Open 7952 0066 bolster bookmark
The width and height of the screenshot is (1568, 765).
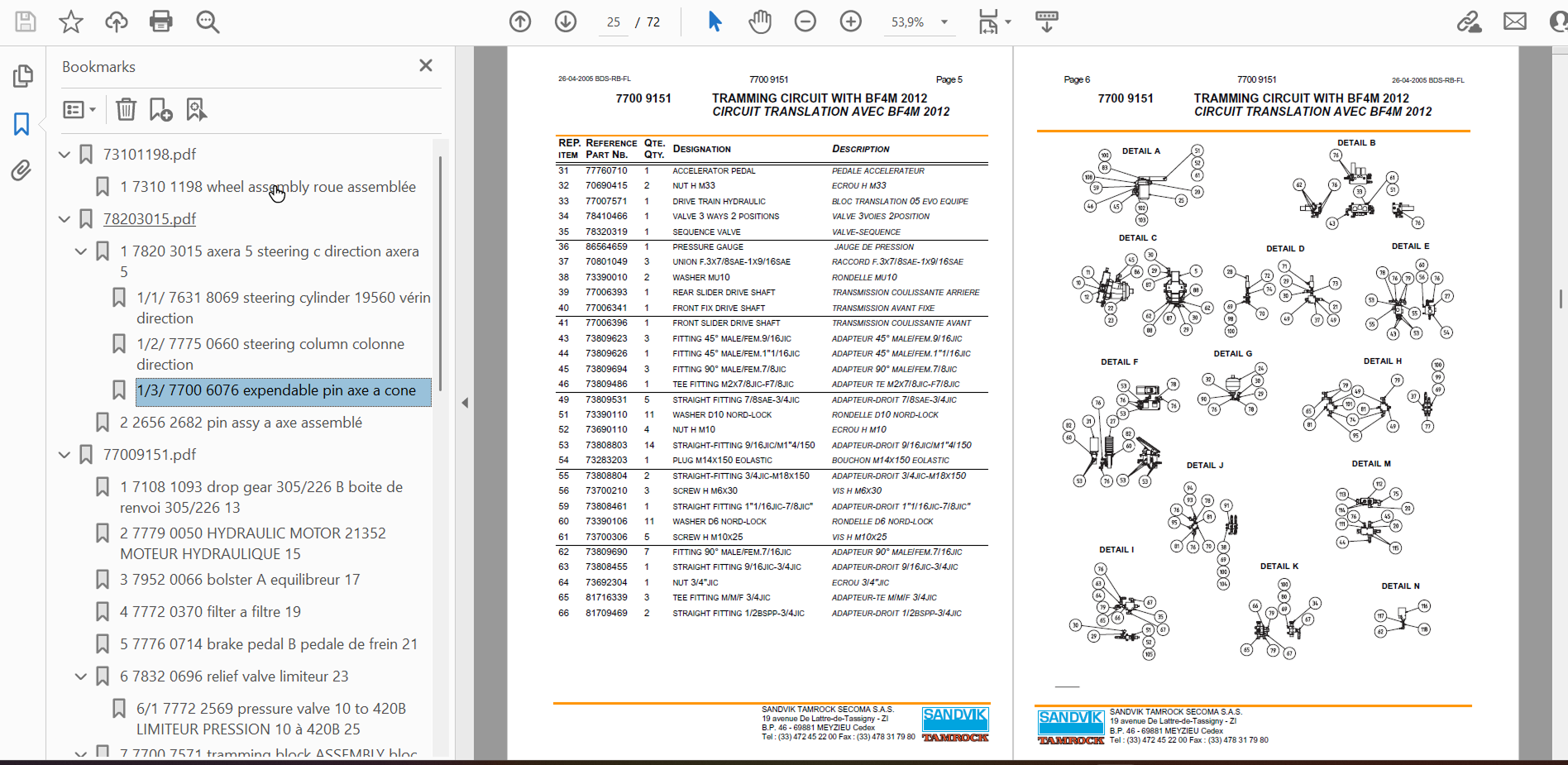pos(240,580)
